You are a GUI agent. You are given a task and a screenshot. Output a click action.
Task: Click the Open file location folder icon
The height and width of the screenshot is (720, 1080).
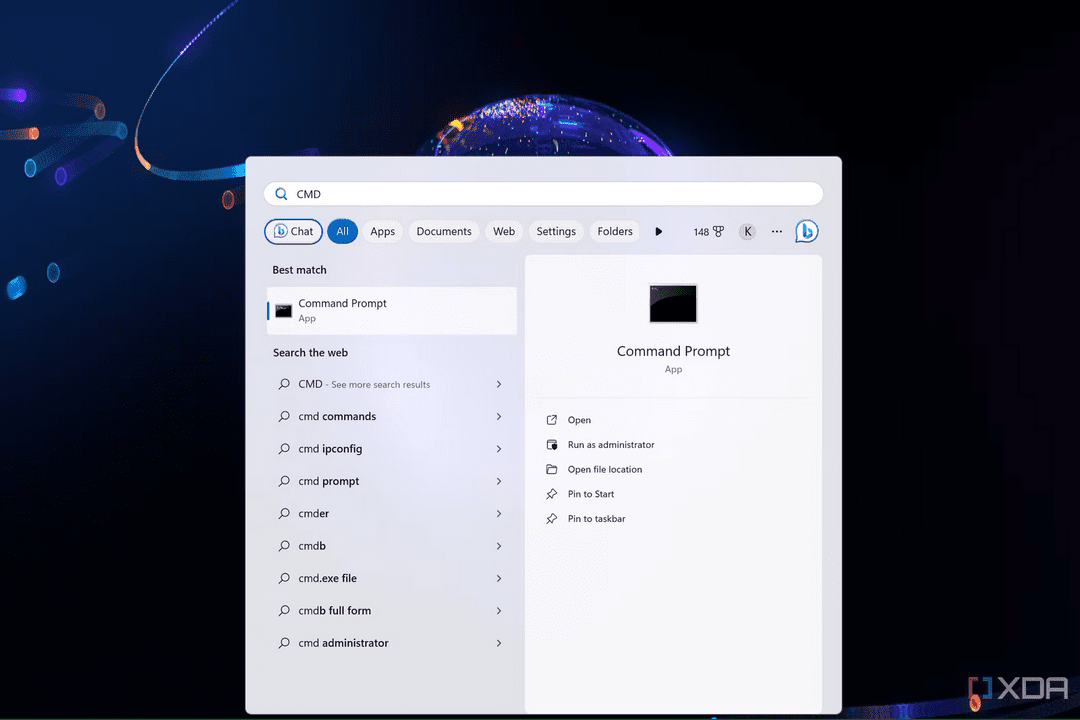coord(551,470)
